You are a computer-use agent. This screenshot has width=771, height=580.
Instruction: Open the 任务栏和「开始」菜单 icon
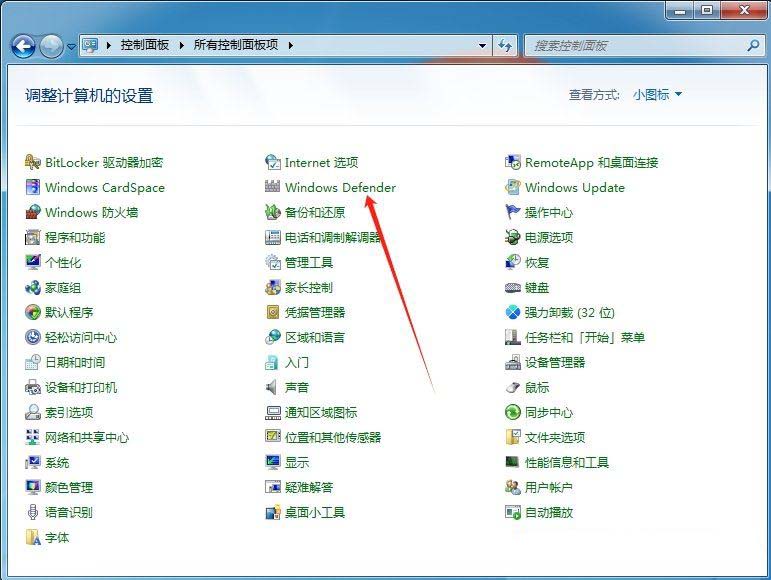[513, 337]
